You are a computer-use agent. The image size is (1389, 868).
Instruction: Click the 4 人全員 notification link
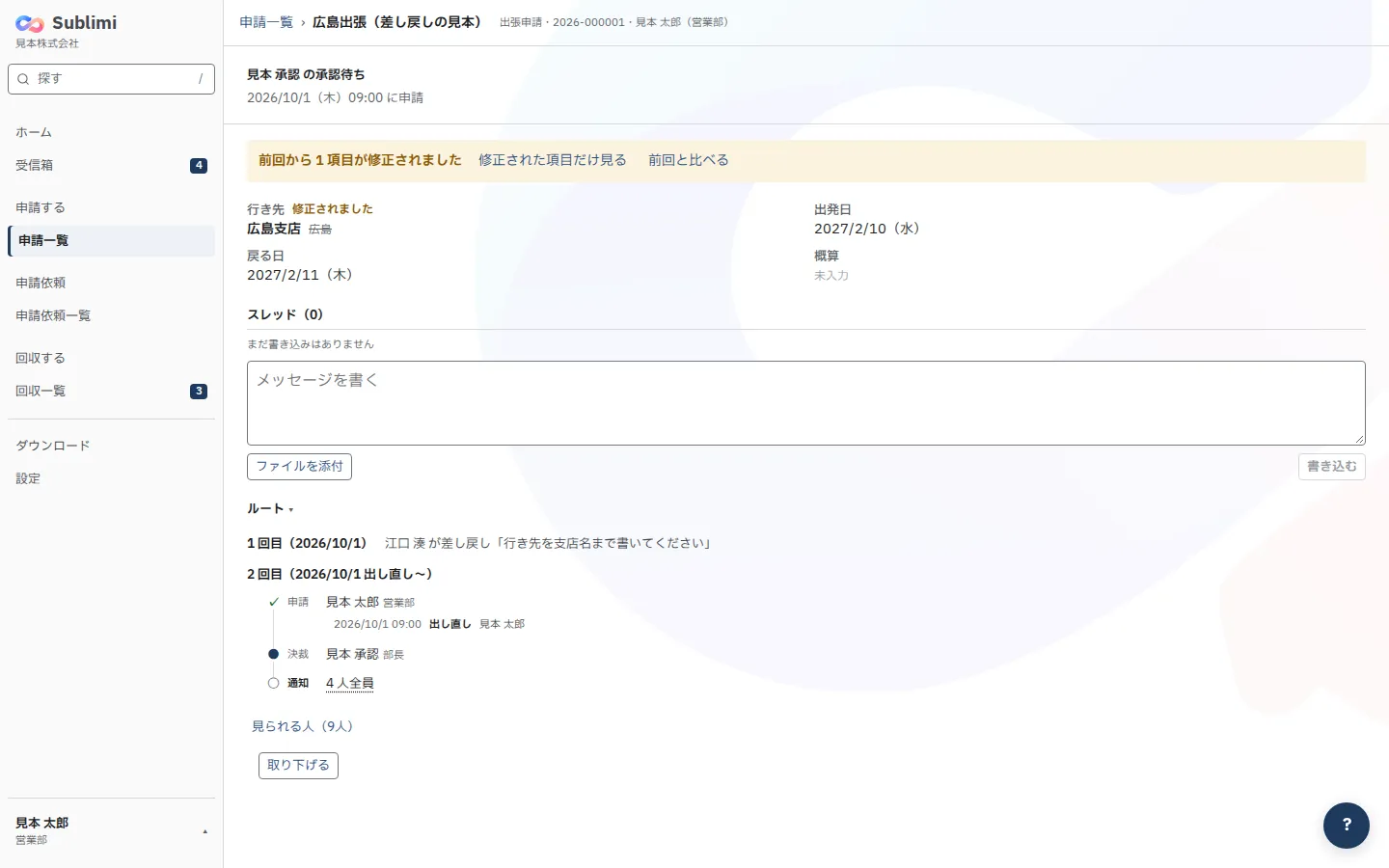click(350, 683)
